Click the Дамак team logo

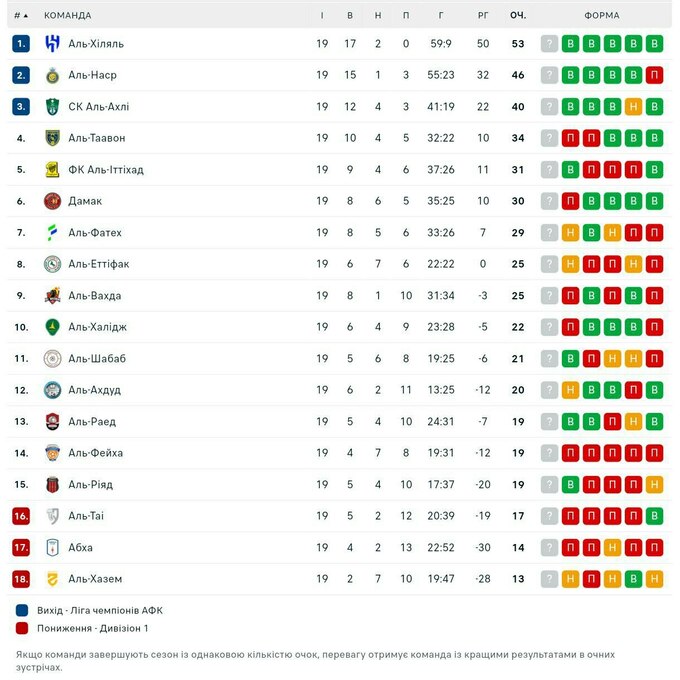(x=52, y=201)
